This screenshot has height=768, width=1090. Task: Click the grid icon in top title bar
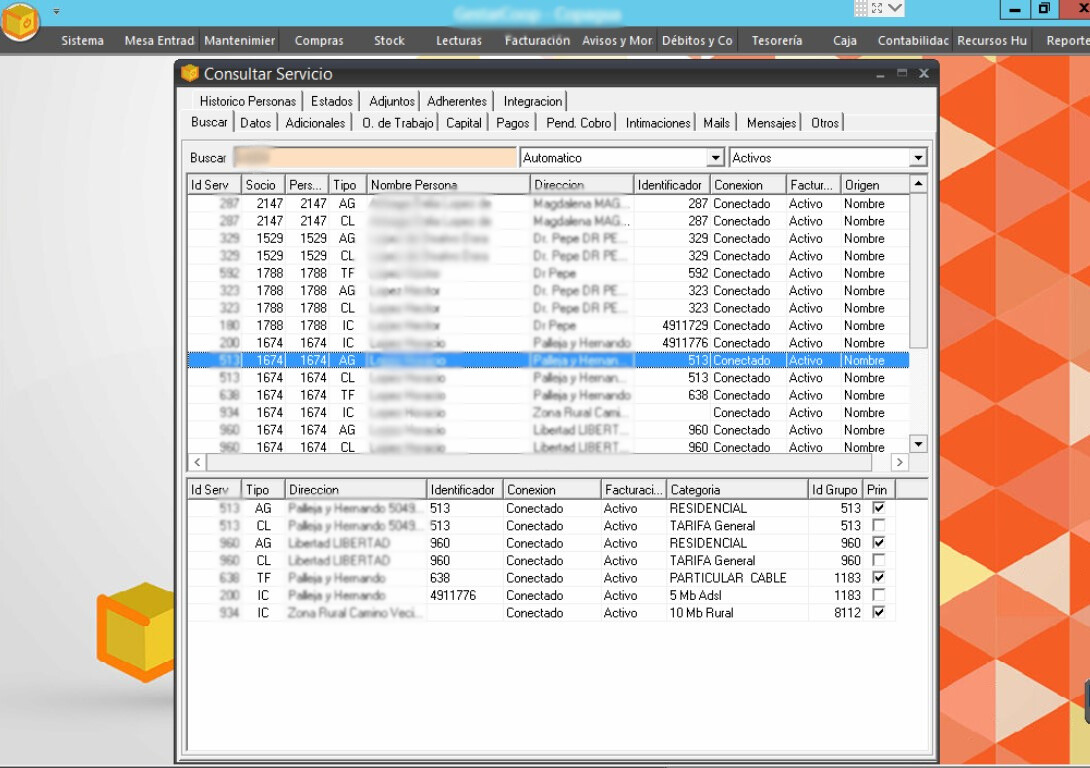click(861, 8)
